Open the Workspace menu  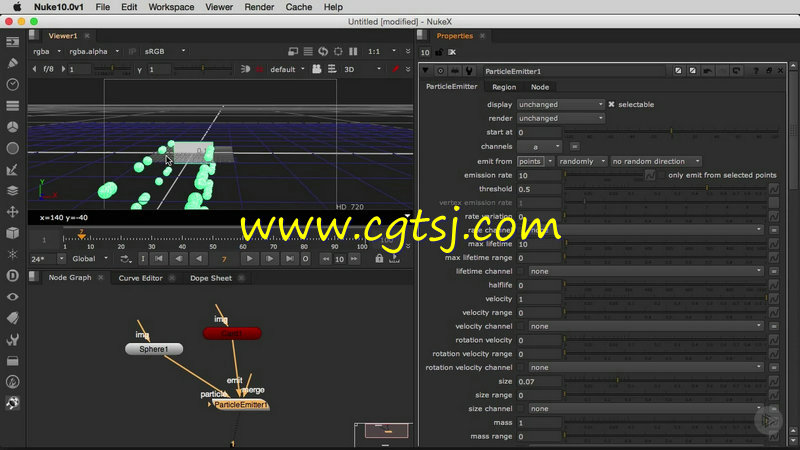pyautogui.click(x=171, y=7)
